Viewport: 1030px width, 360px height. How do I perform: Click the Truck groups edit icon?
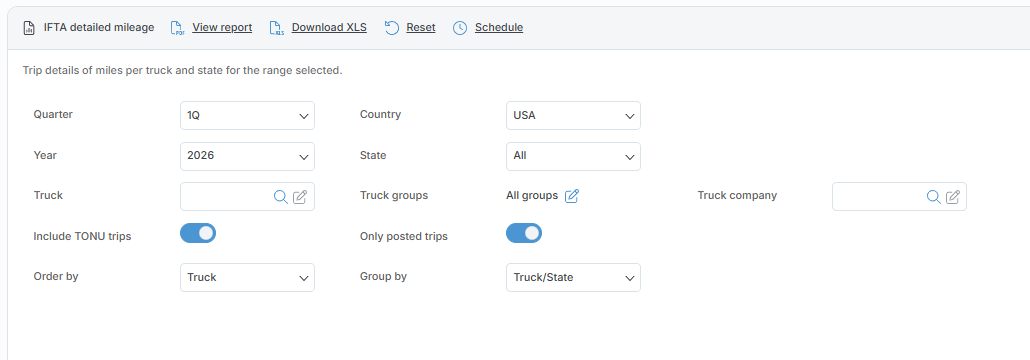(x=572, y=196)
